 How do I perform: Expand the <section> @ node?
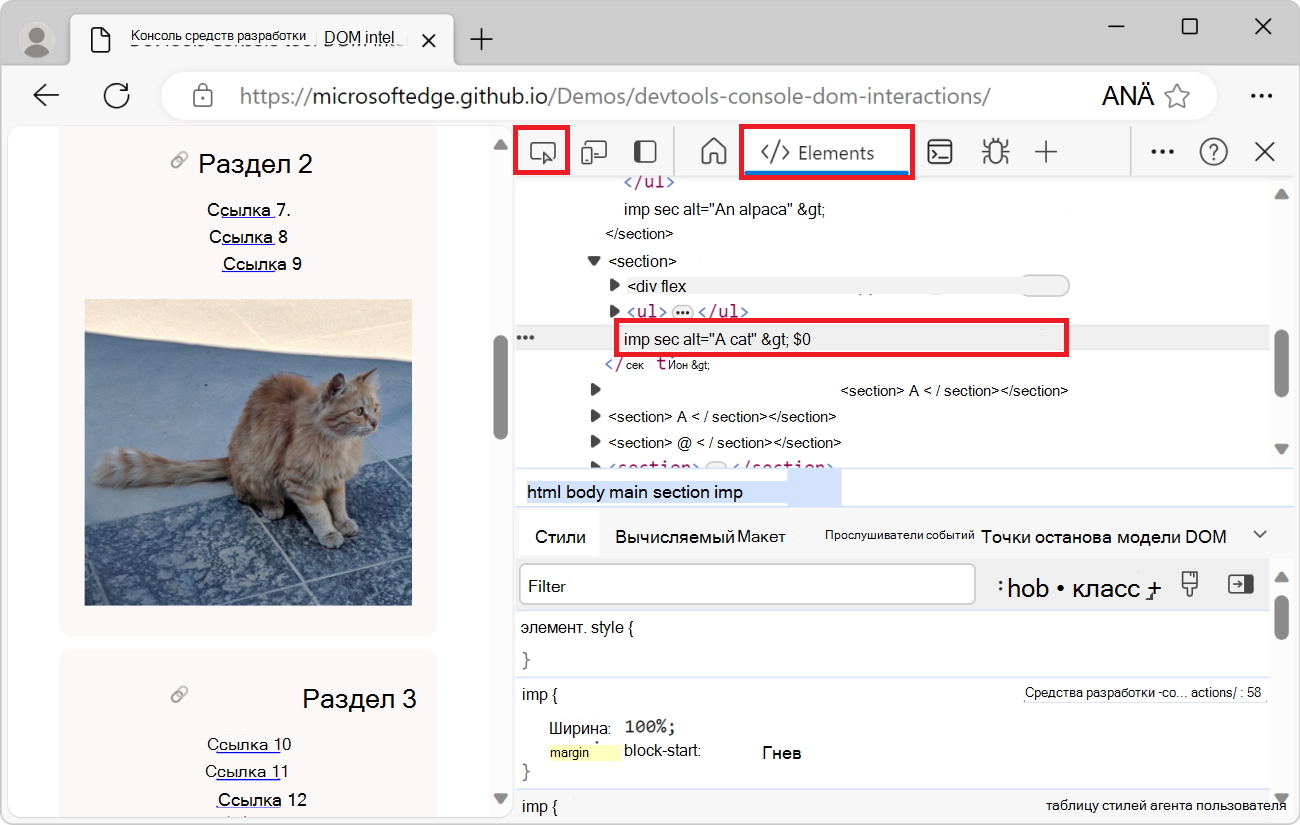pyautogui.click(x=595, y=442)
